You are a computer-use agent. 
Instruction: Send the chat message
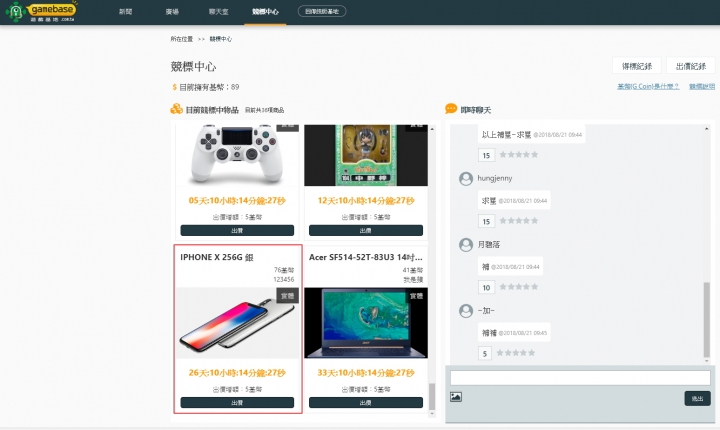point(697,398)
